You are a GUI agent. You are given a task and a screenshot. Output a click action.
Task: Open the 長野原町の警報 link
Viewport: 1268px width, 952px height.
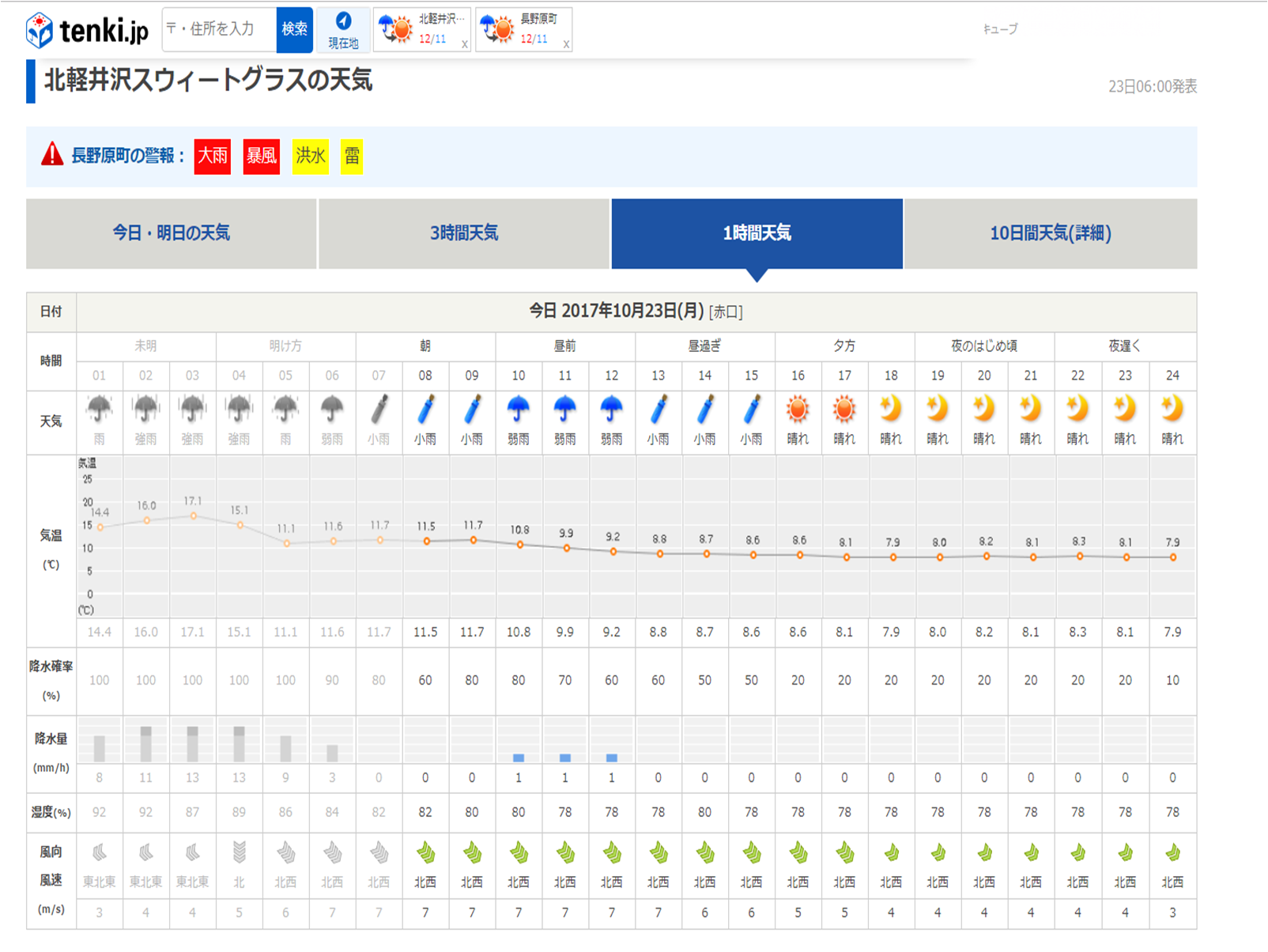tap(128, 156)
